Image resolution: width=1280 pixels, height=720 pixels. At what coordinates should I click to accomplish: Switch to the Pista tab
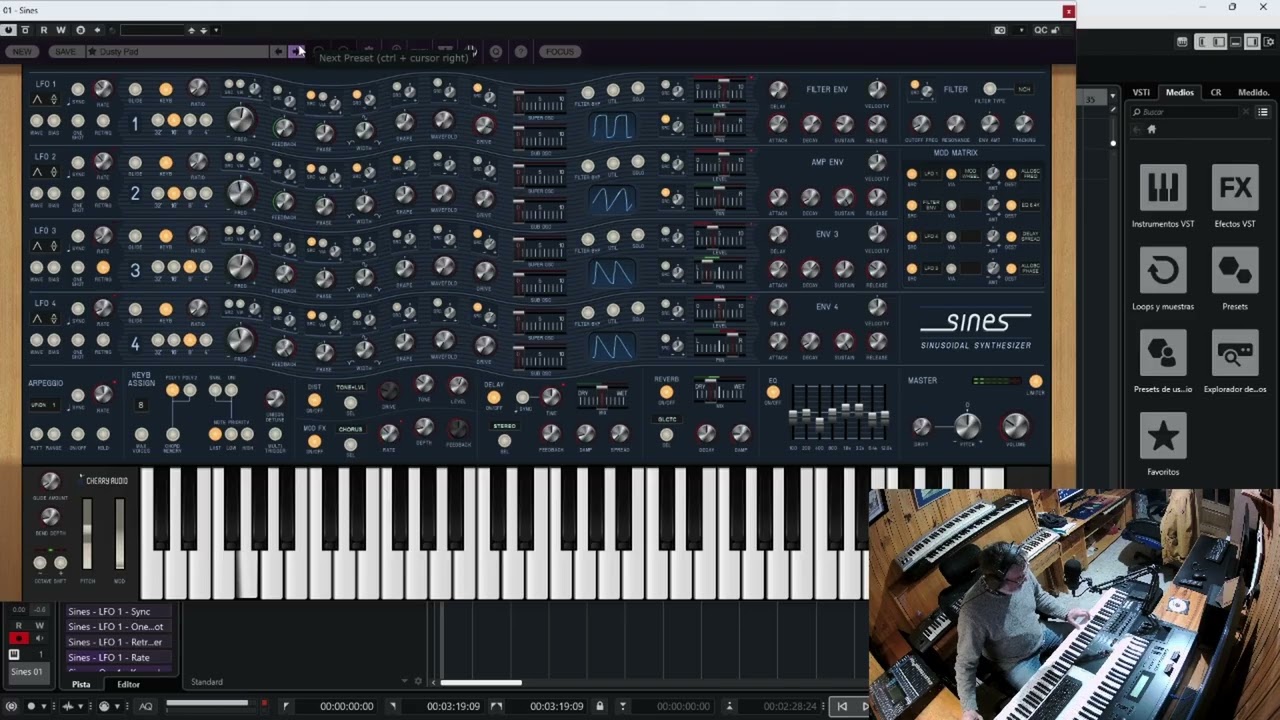(81, 684)
